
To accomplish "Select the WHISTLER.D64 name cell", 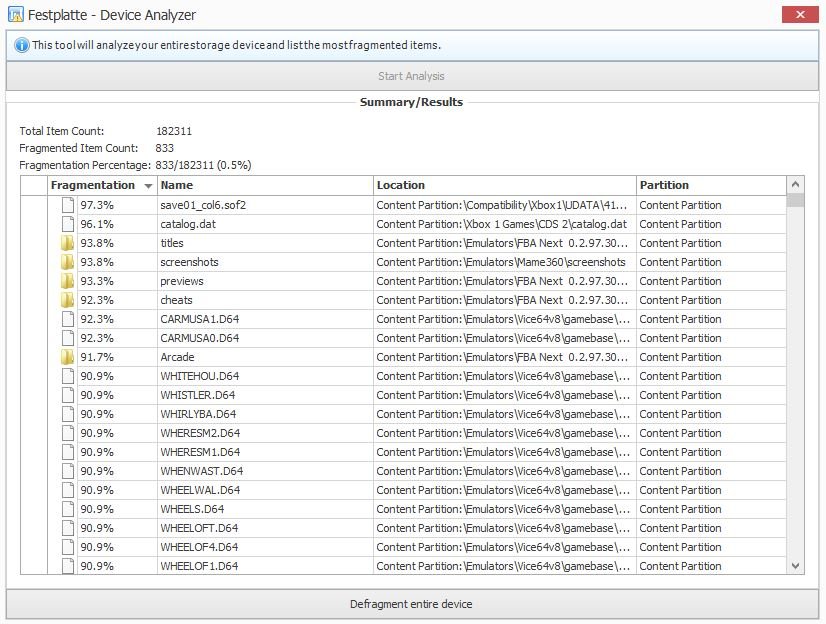I will [265, 395].
